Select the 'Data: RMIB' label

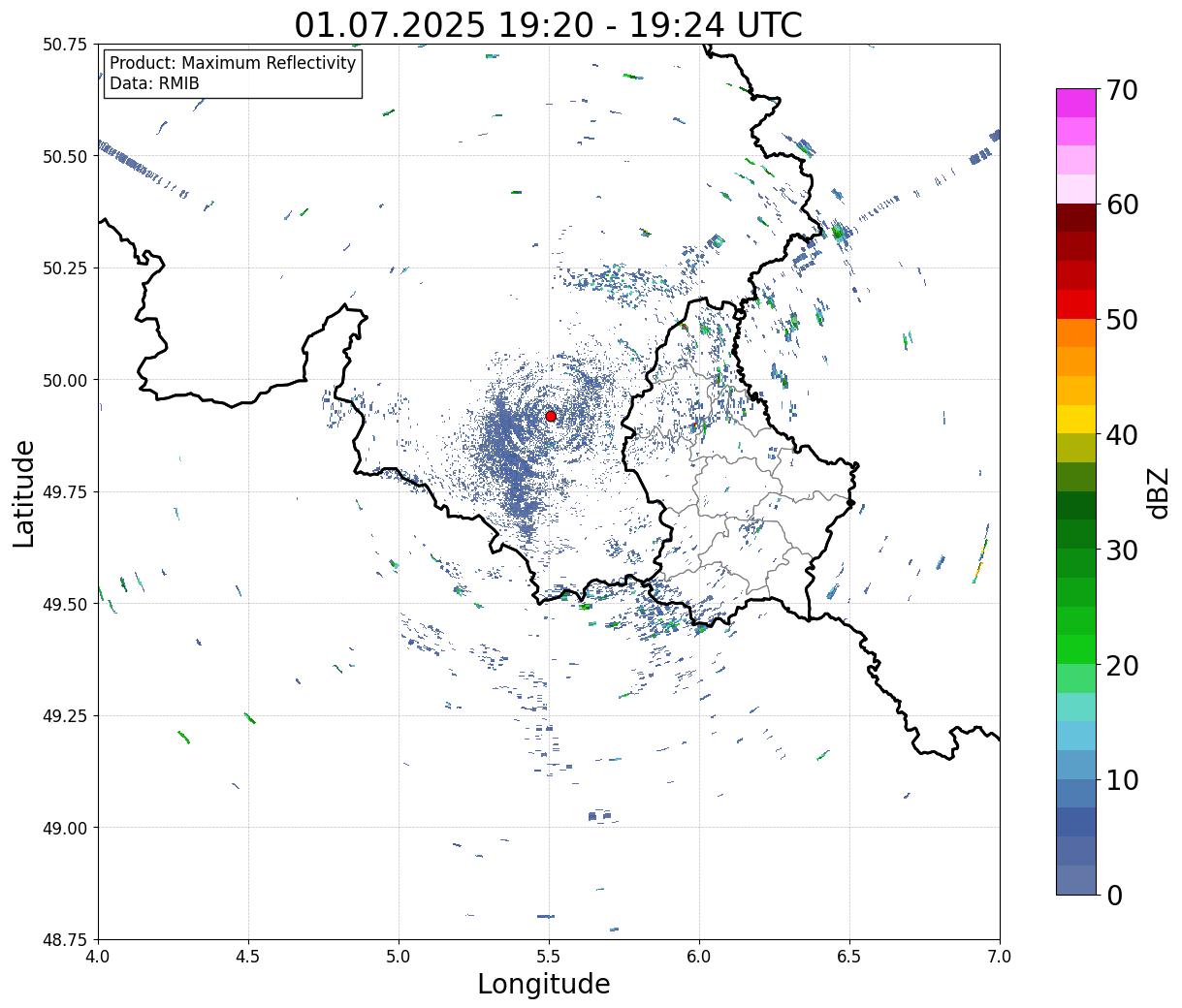click(x=154, y=83)
